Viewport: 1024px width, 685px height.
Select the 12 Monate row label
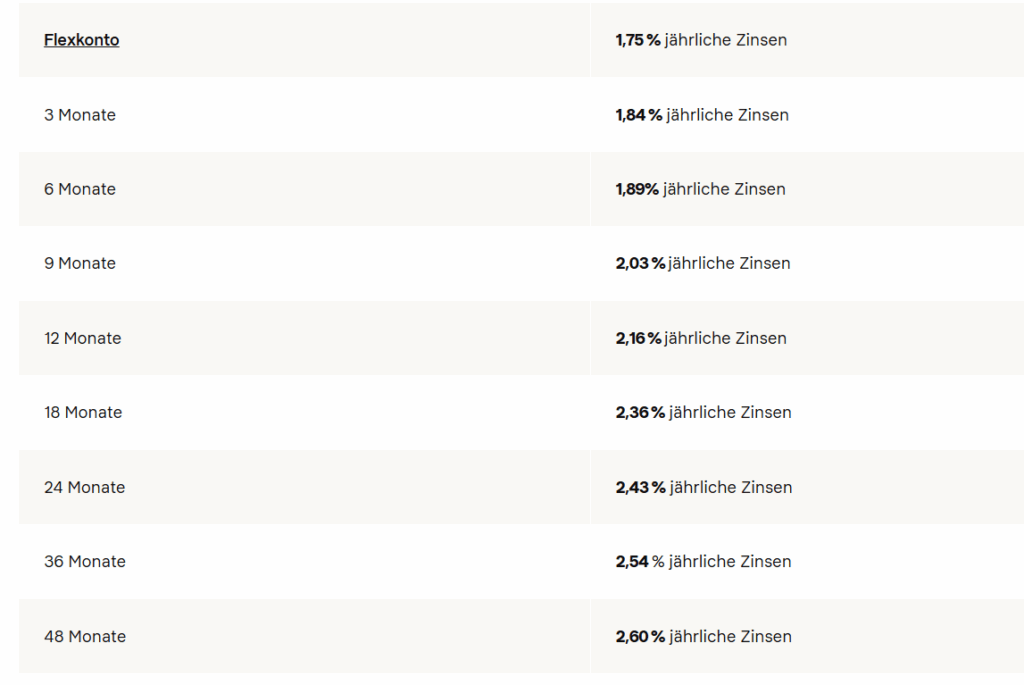(82, 338)
